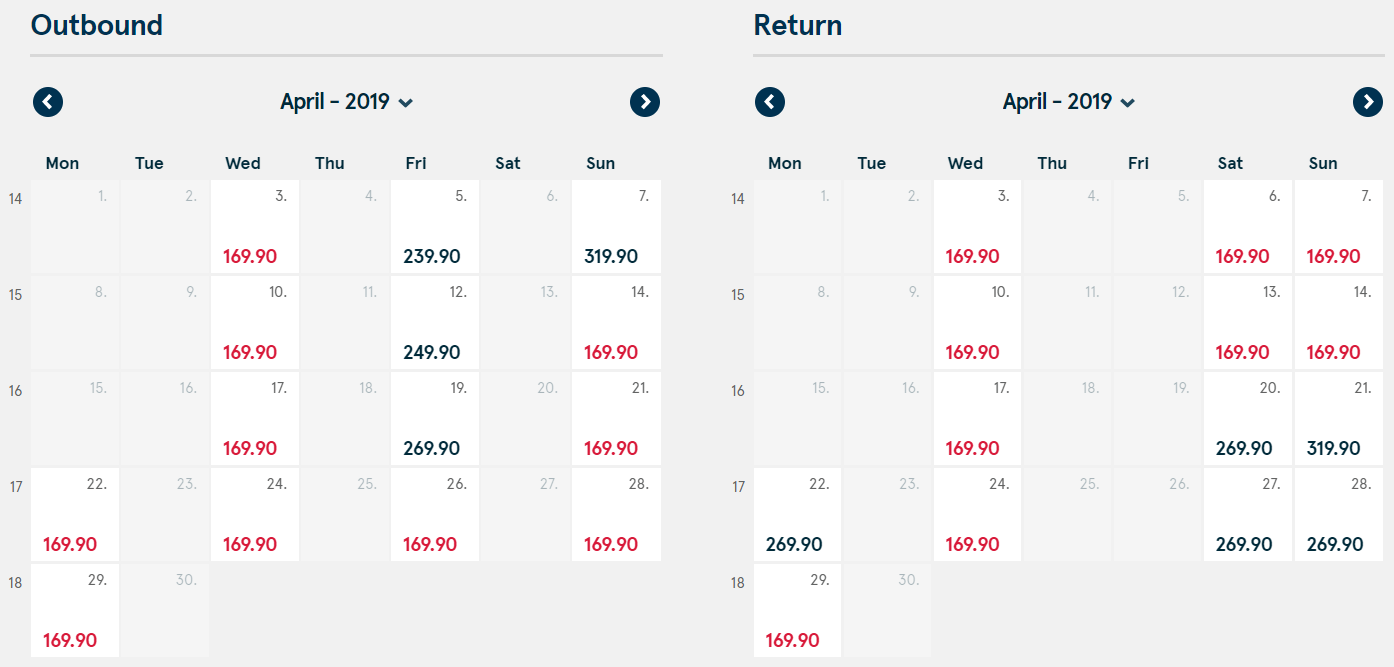Pick Return April 22 priced 269.90
Screen dimensions: 1394x667
point(797,515)
